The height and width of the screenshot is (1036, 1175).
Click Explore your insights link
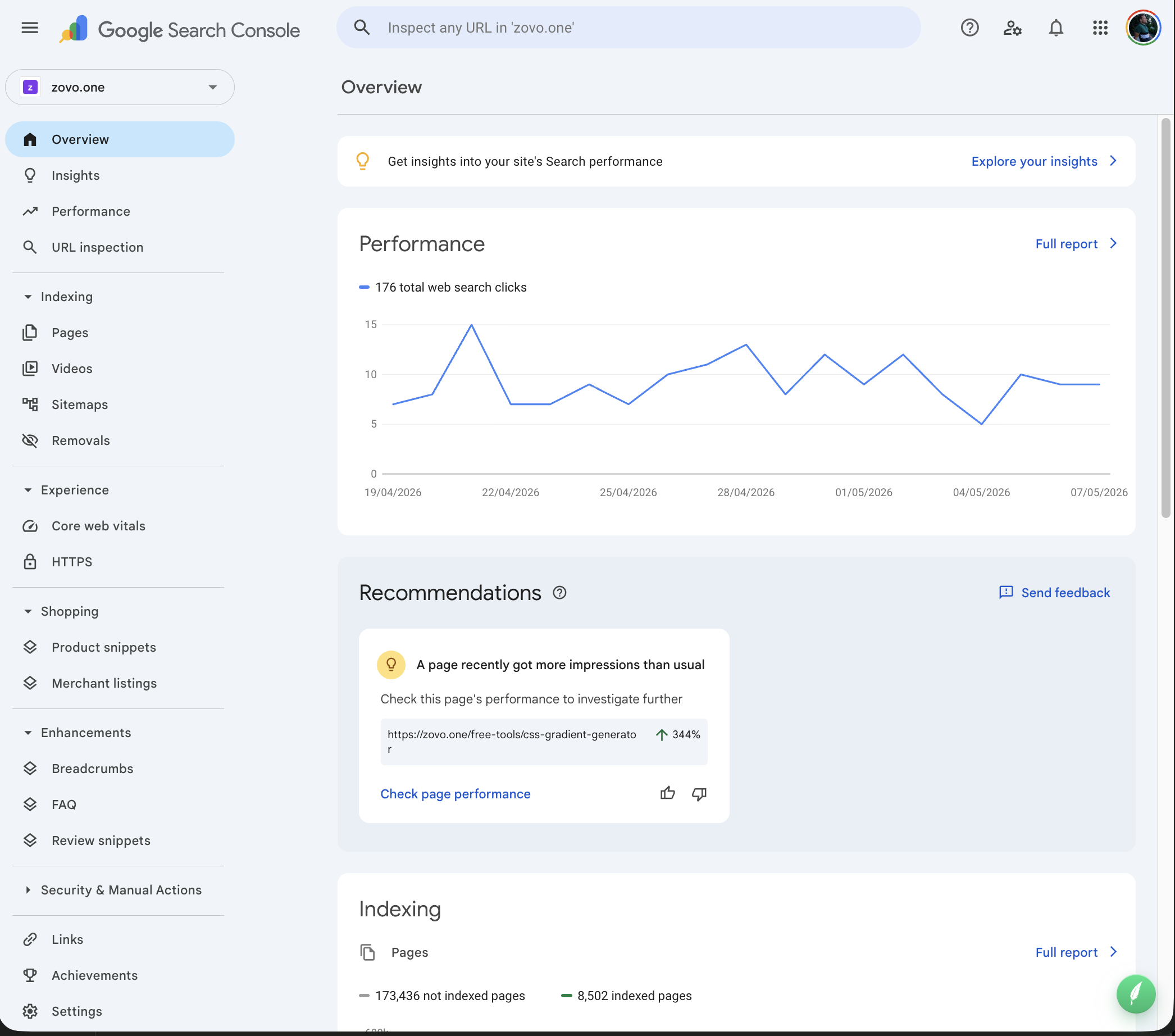pyautogui.click(x=1034, y=161)
